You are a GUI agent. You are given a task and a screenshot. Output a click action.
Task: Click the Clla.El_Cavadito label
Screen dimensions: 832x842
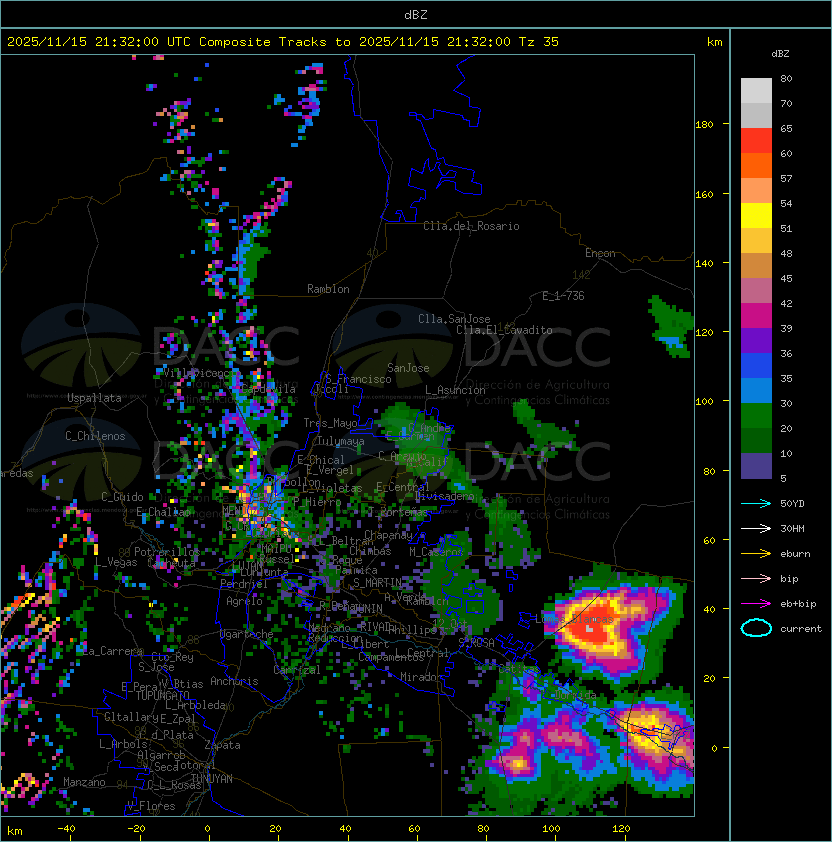[x=504, y=330]
